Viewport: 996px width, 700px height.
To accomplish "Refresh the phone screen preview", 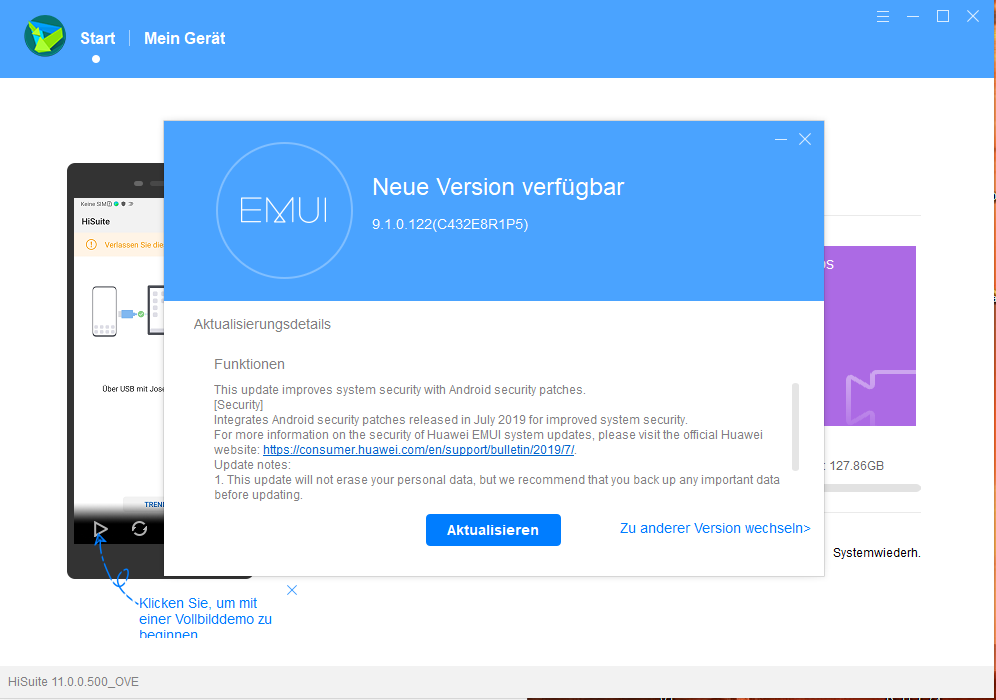I will (x=139, y=528).
